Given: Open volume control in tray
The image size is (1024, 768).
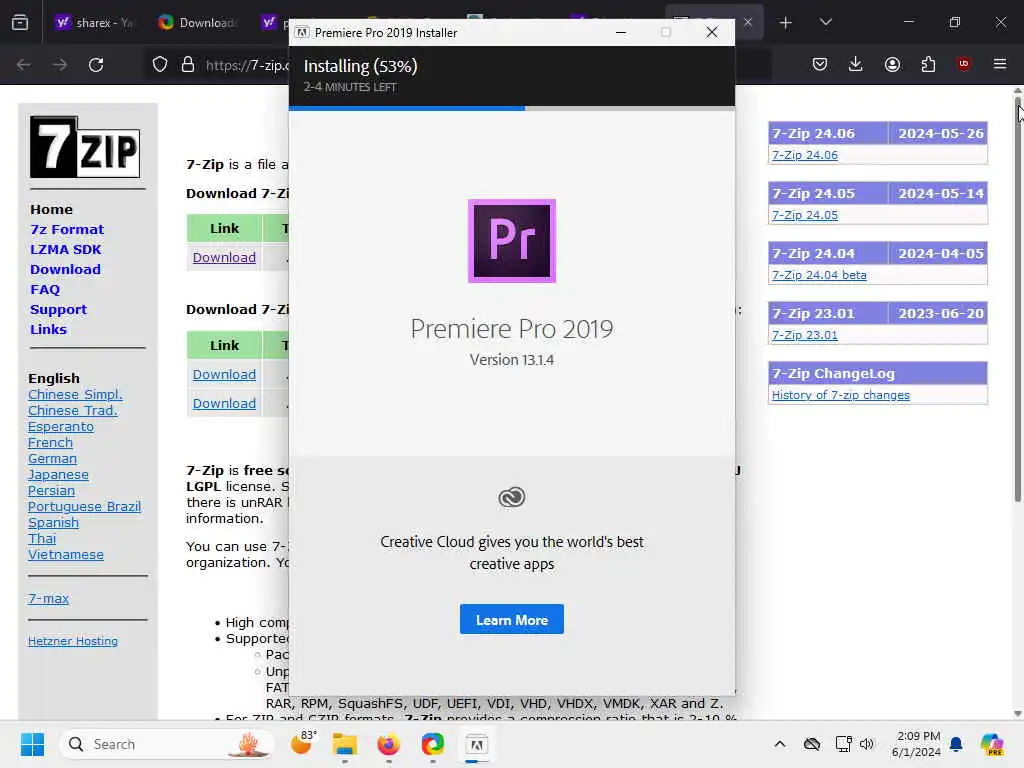Looking at the screenshot, I should click(x=867, y=744).
